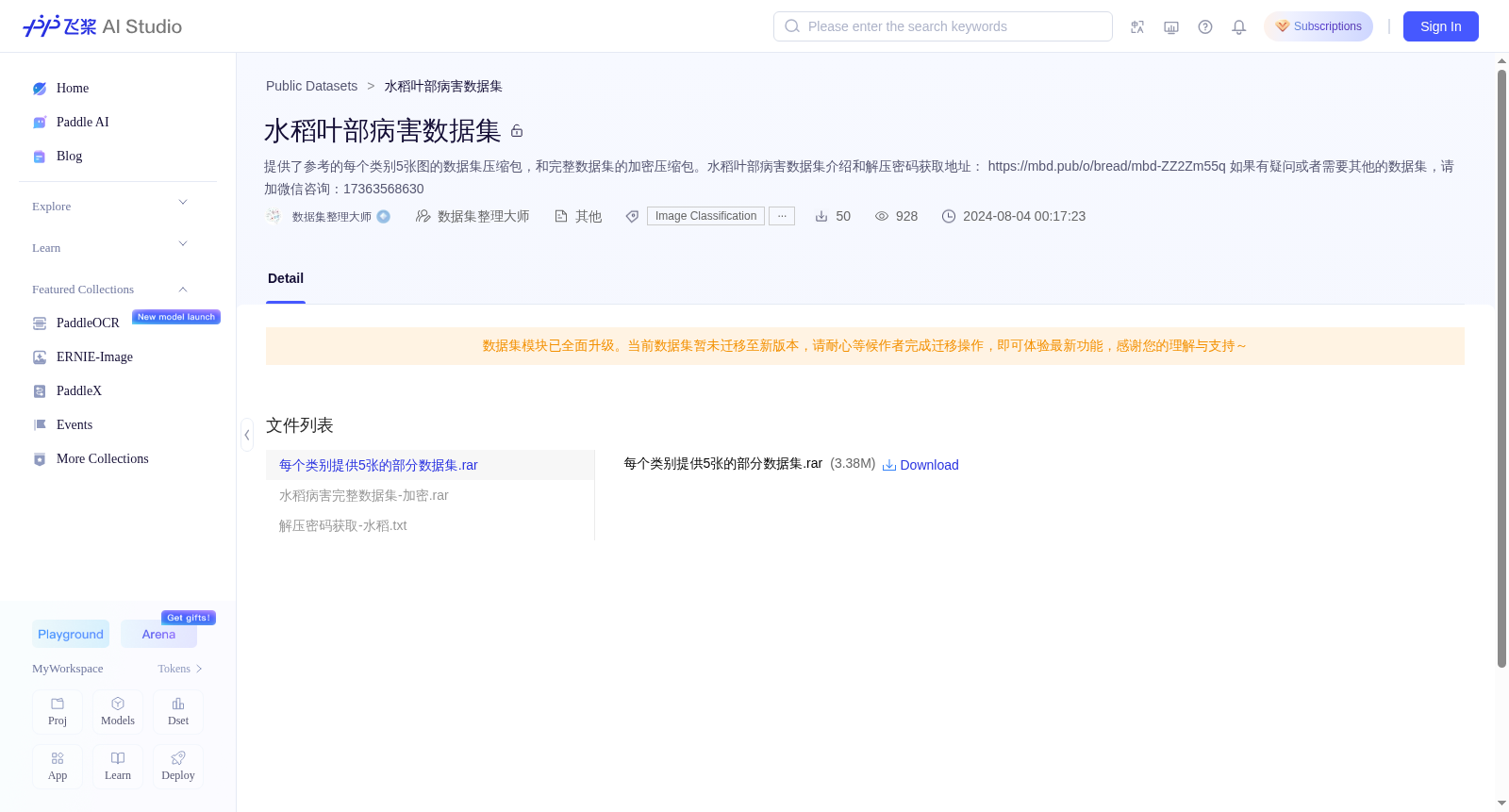
Task: Select the Detail tab
Action: pos(286,278)
